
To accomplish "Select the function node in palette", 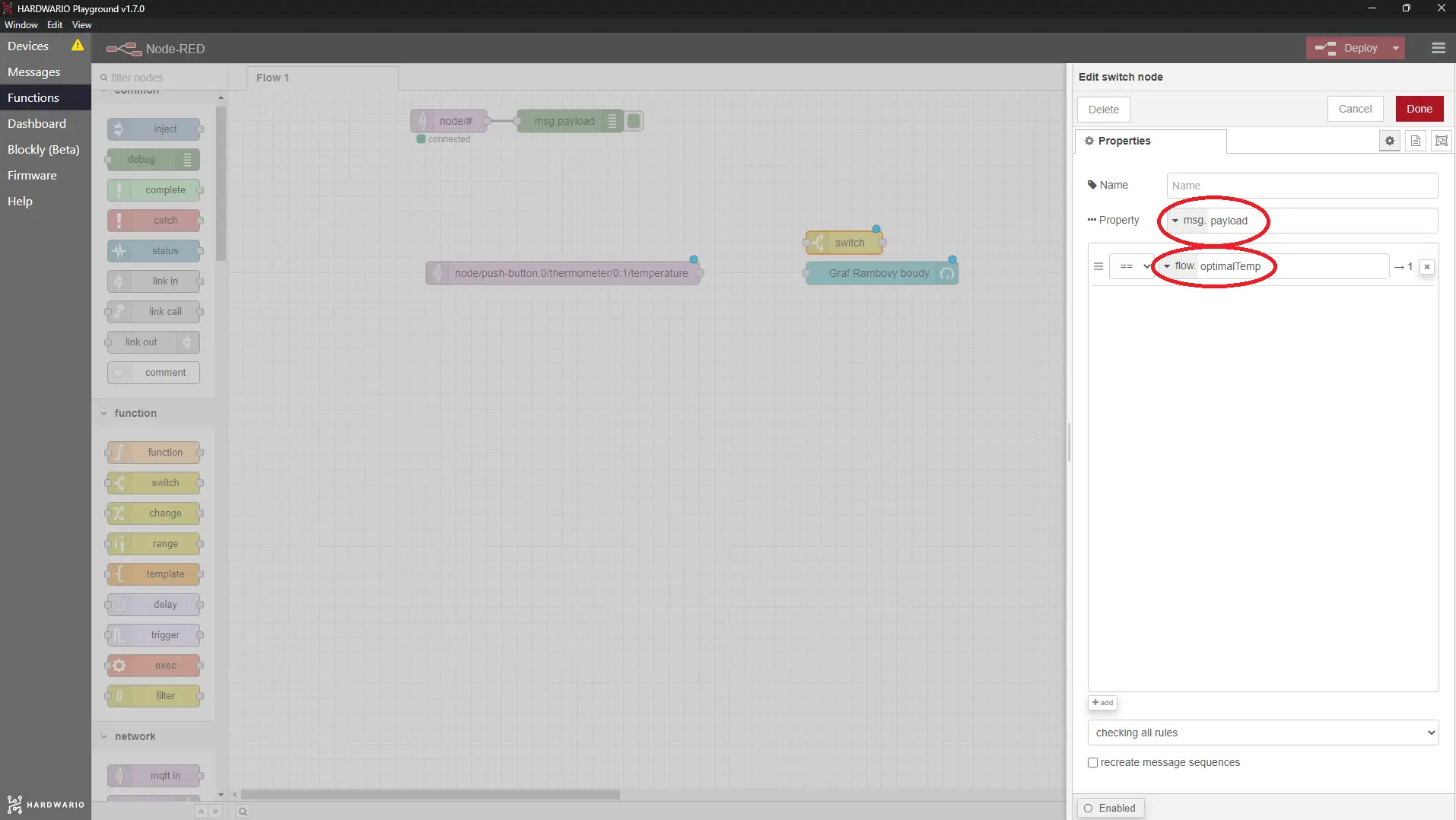I will (x=154, y=453).
